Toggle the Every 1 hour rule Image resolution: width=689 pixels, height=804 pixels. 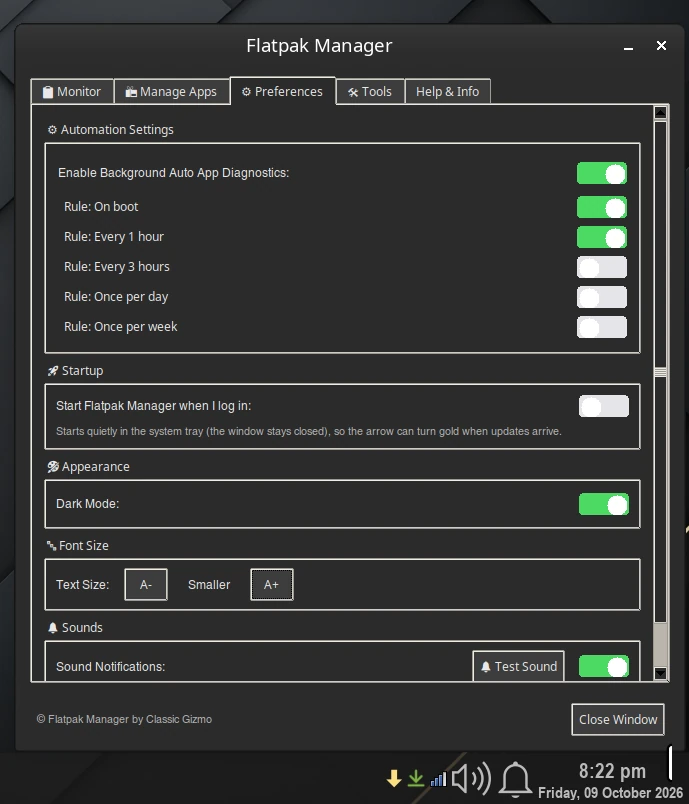coord(602,237)
